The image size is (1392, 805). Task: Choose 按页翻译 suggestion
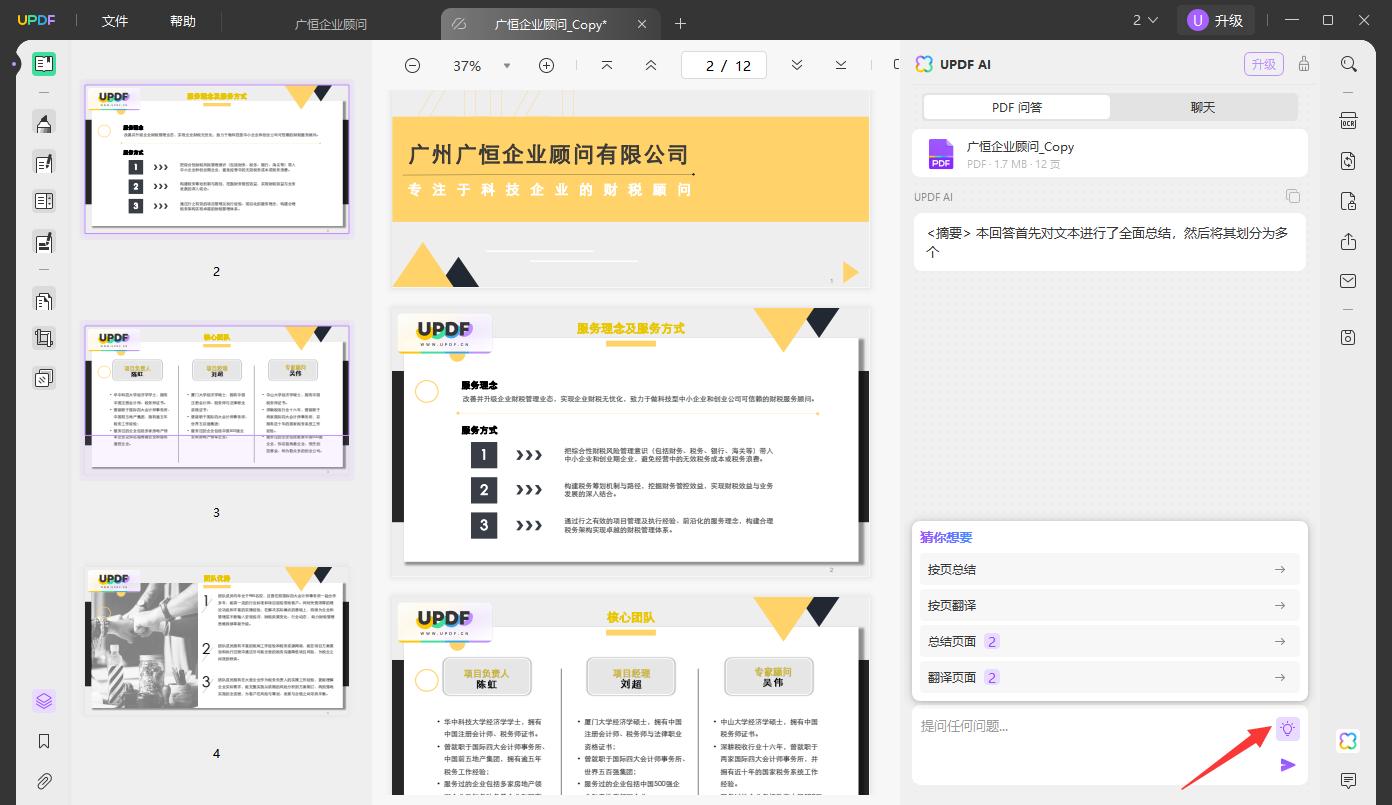1110,605
